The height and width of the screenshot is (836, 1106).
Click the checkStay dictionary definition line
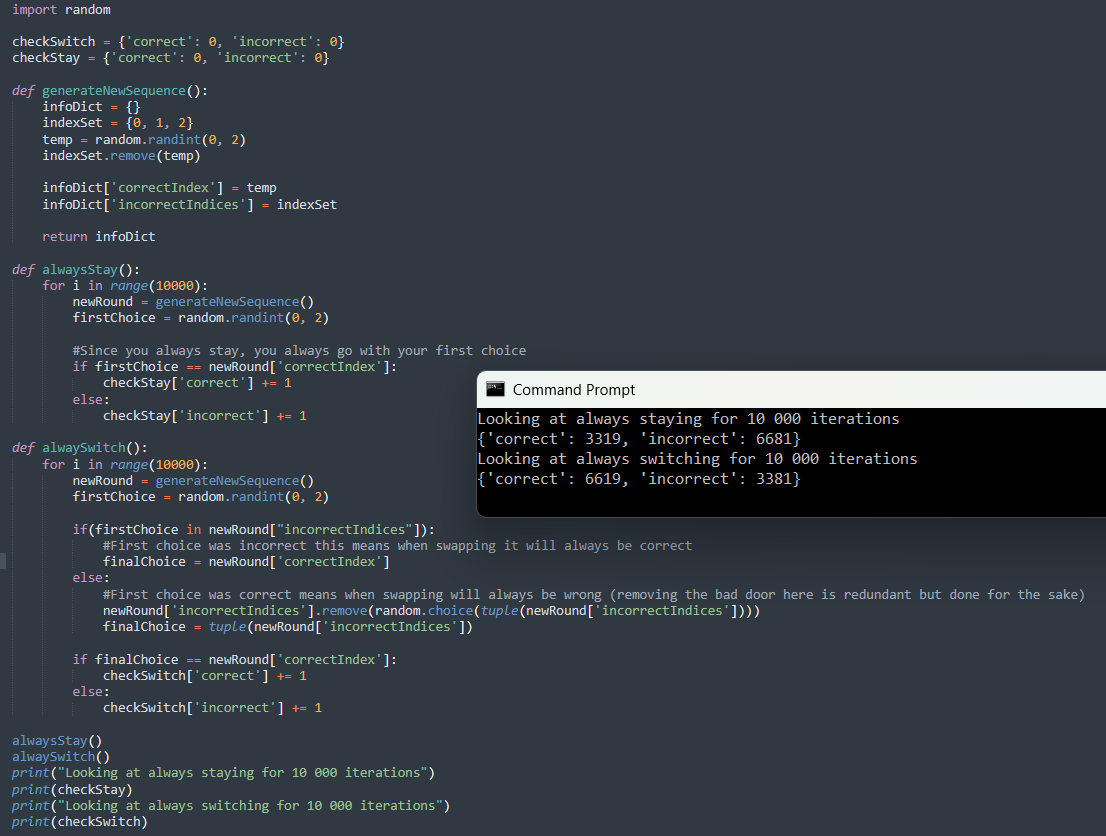pyautogui.click(x=171, y=58)
